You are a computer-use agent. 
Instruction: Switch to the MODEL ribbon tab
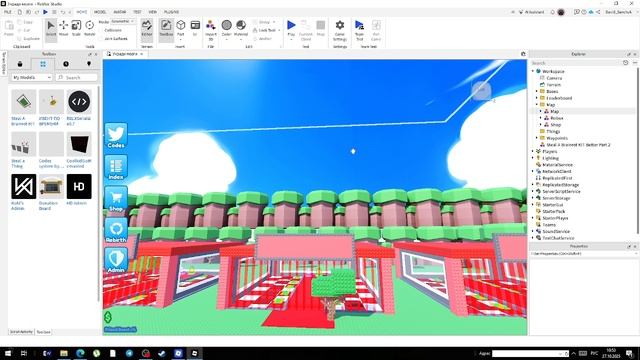(100, 12)
